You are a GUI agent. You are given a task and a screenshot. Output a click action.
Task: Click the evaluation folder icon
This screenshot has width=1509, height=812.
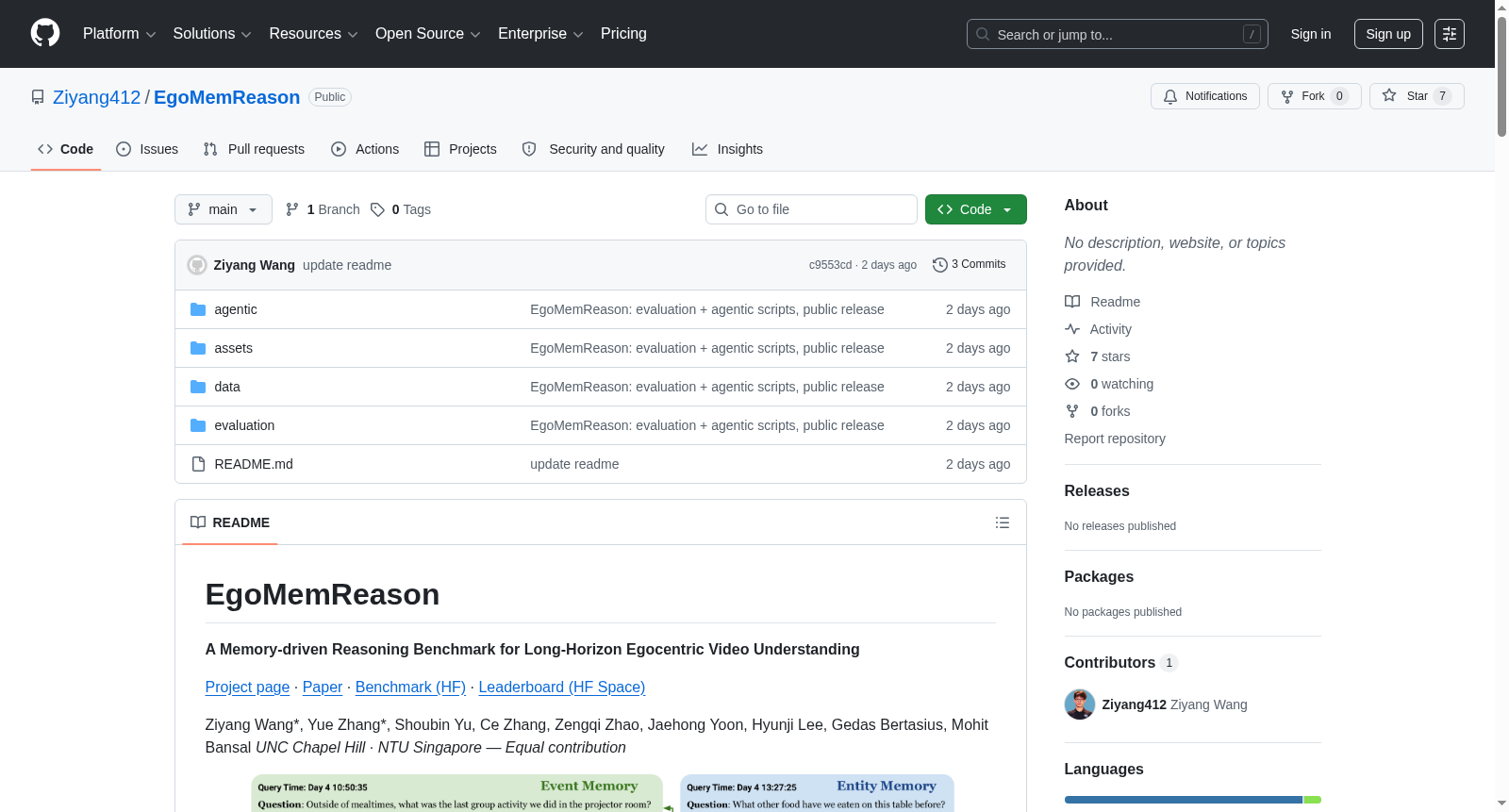[198, 425]
